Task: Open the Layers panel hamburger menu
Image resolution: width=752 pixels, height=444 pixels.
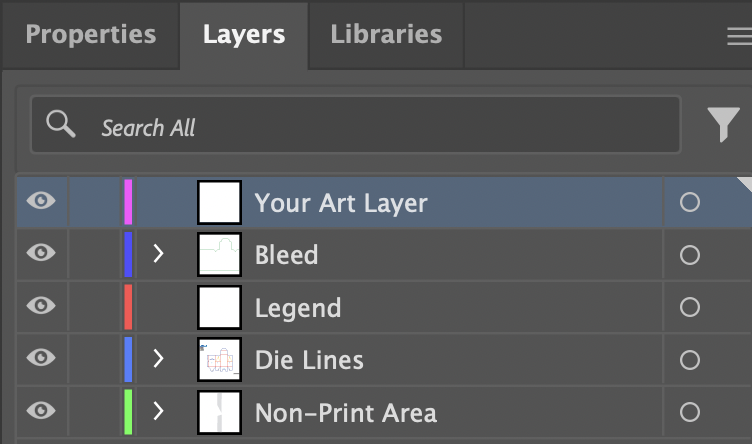Action: 738,36
